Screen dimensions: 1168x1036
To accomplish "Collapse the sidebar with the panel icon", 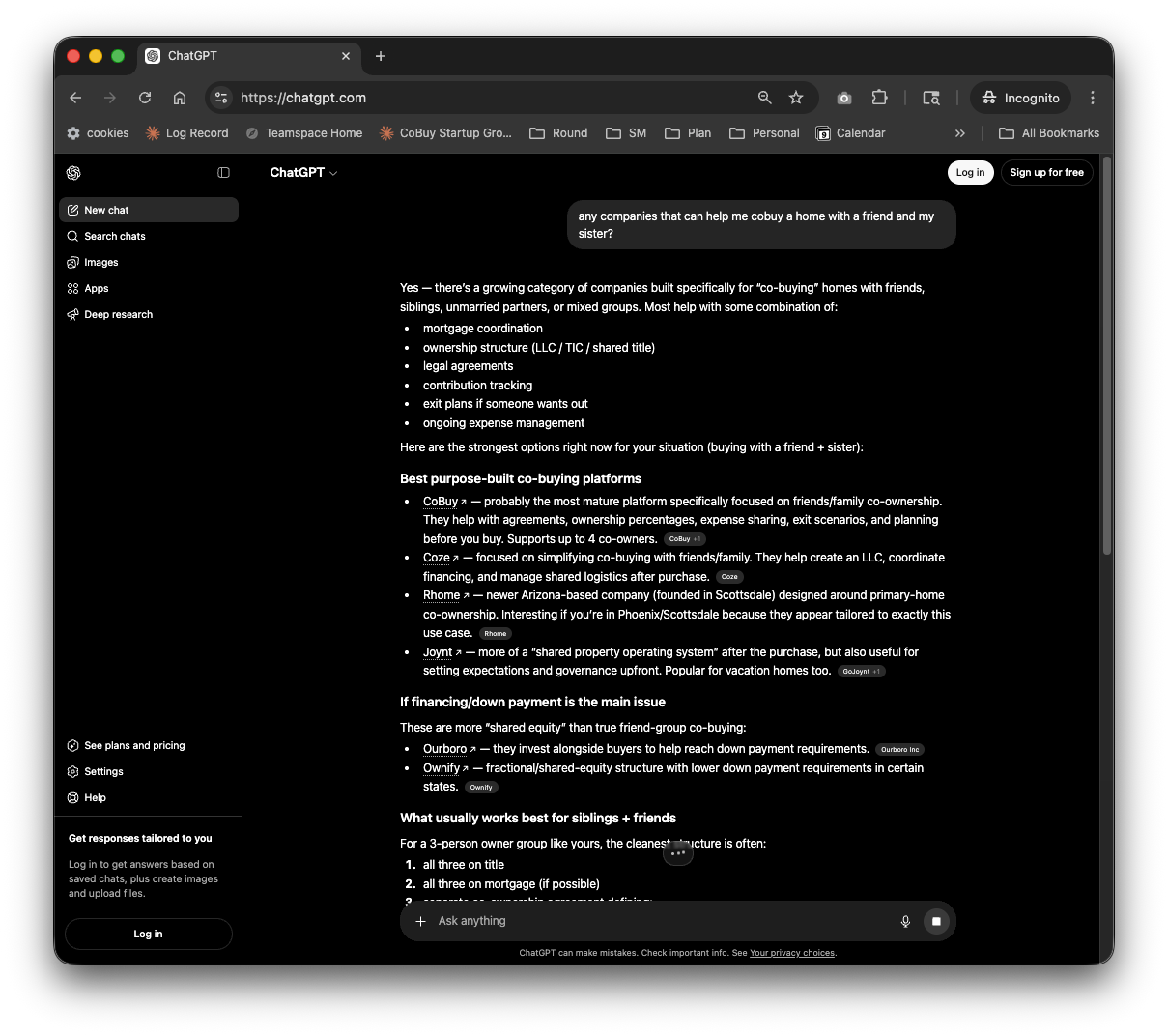I will pyautogui.click(x=223, y=173).
